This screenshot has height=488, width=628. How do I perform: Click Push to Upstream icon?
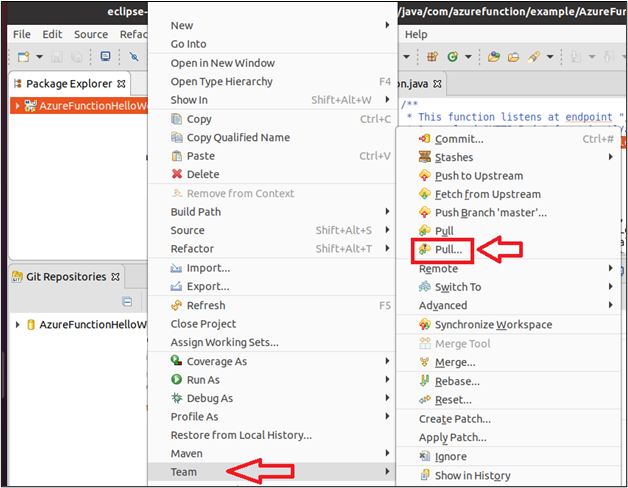pos(424,175)
